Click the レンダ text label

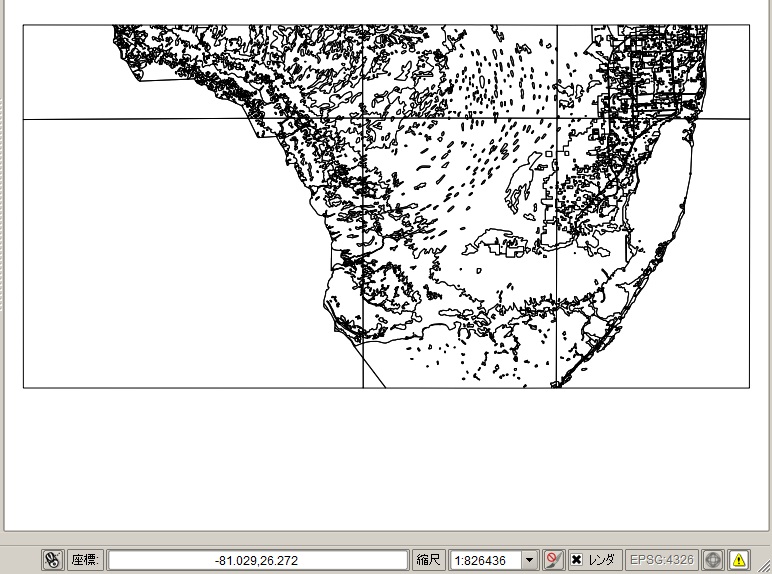point(601,560)
